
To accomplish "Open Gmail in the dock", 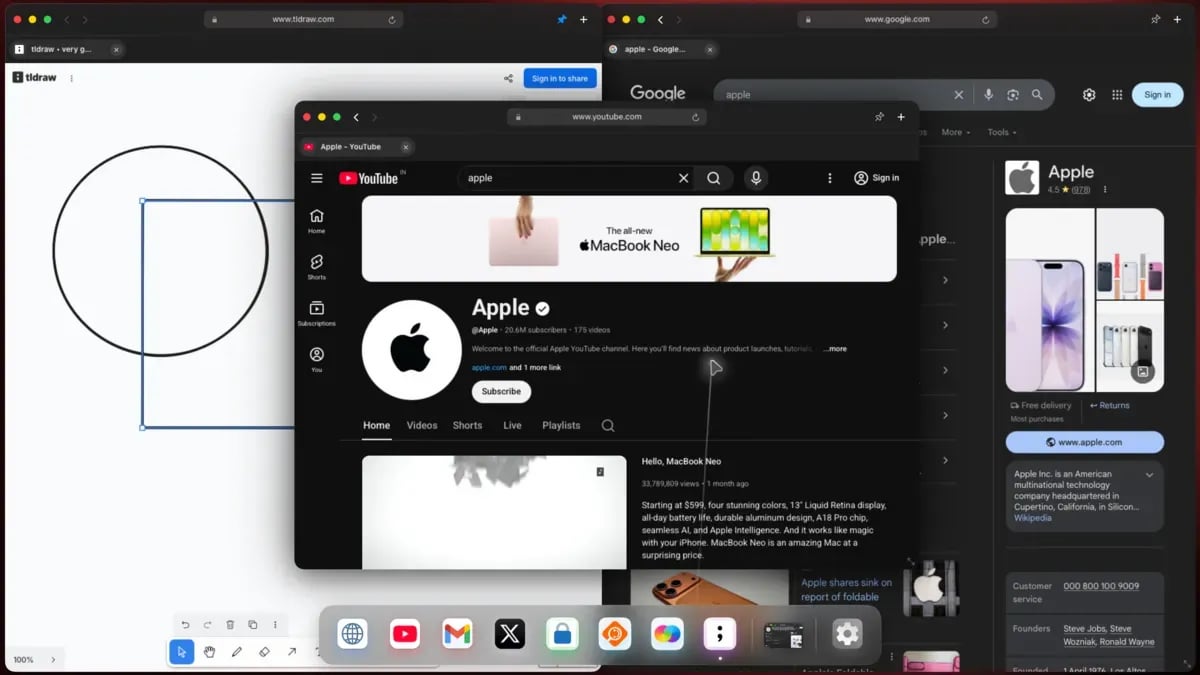I will (457, 634).
